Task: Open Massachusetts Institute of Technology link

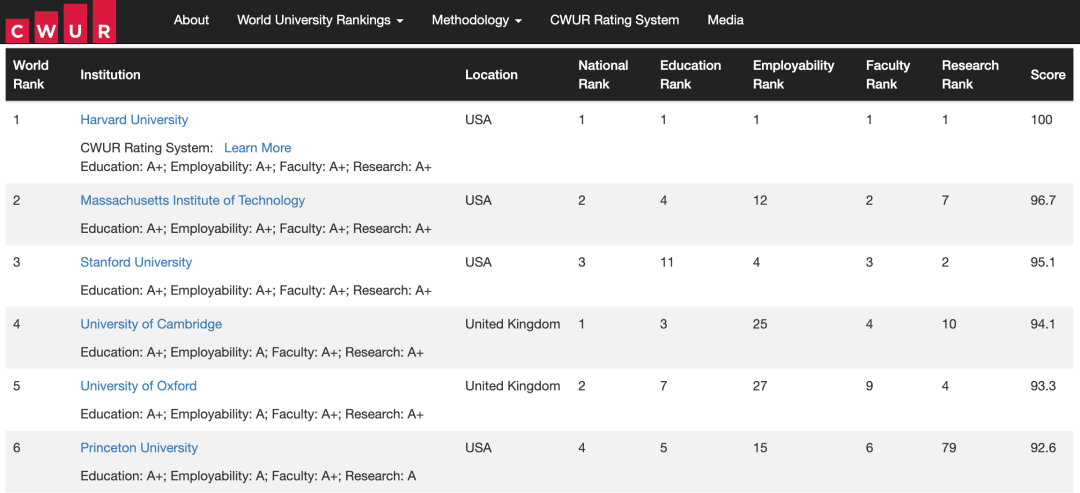Action: pyautogui.click(x=193, y=200)
